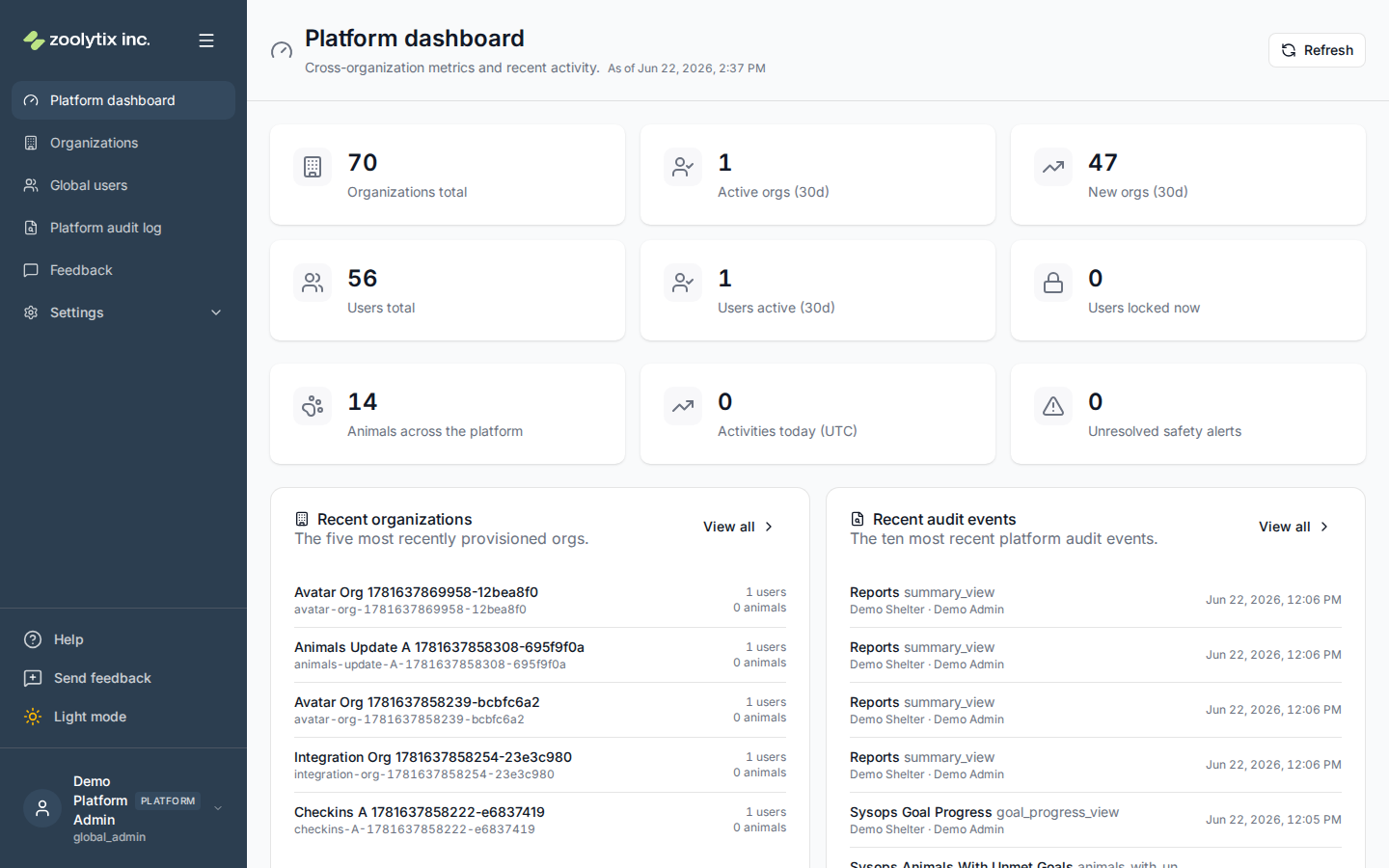The height and width of the screenshot is (868, 1389).
Task: Click the Help question mark icon
Action: 33,639
